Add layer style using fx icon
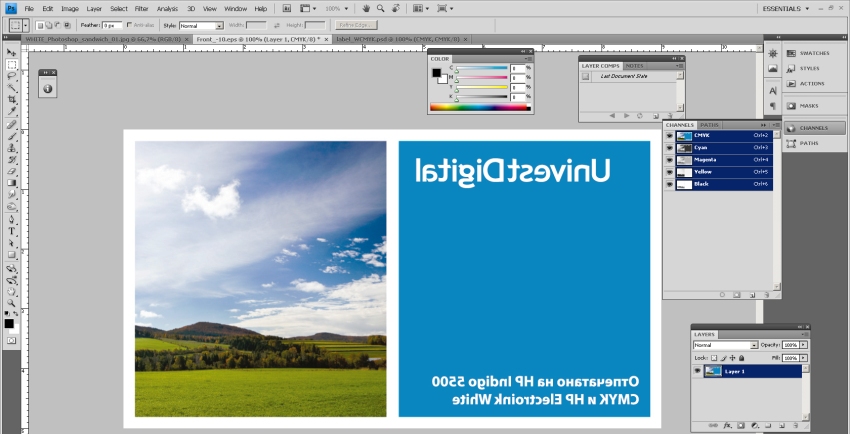The image size is (850, 434). pos(727,426)
